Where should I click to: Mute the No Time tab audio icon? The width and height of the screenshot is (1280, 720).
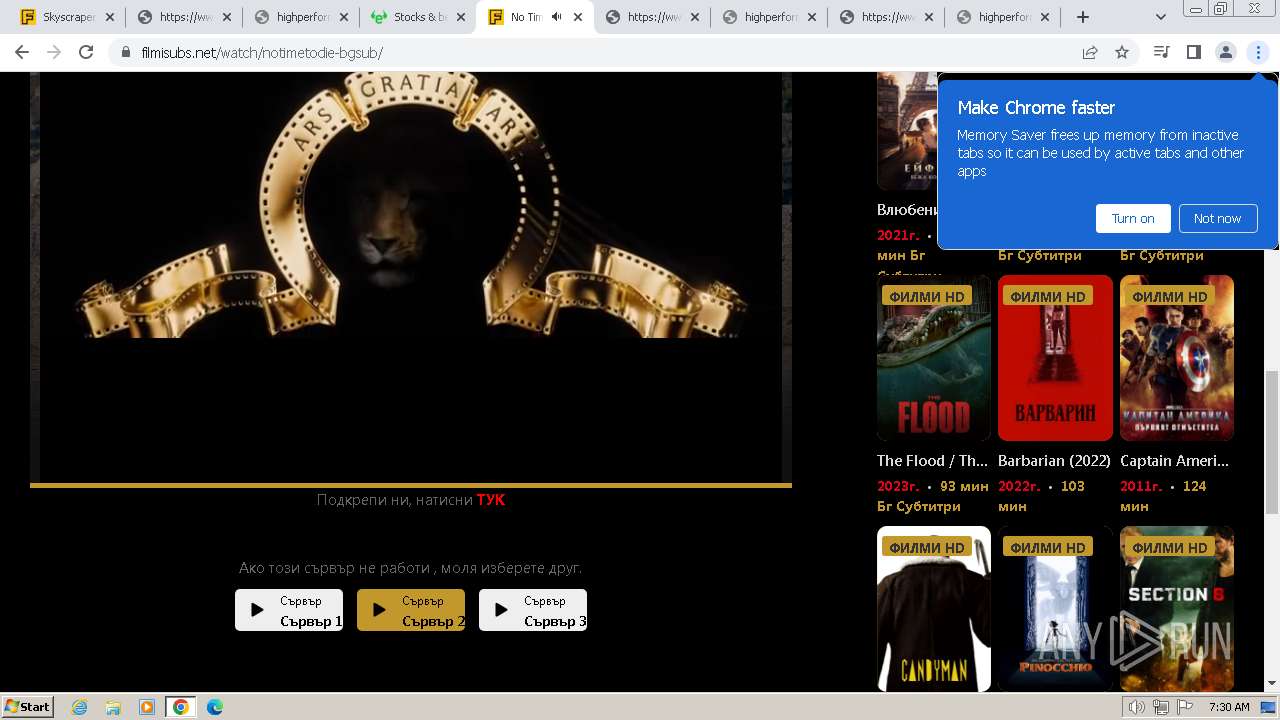click(x=556, y=17)
